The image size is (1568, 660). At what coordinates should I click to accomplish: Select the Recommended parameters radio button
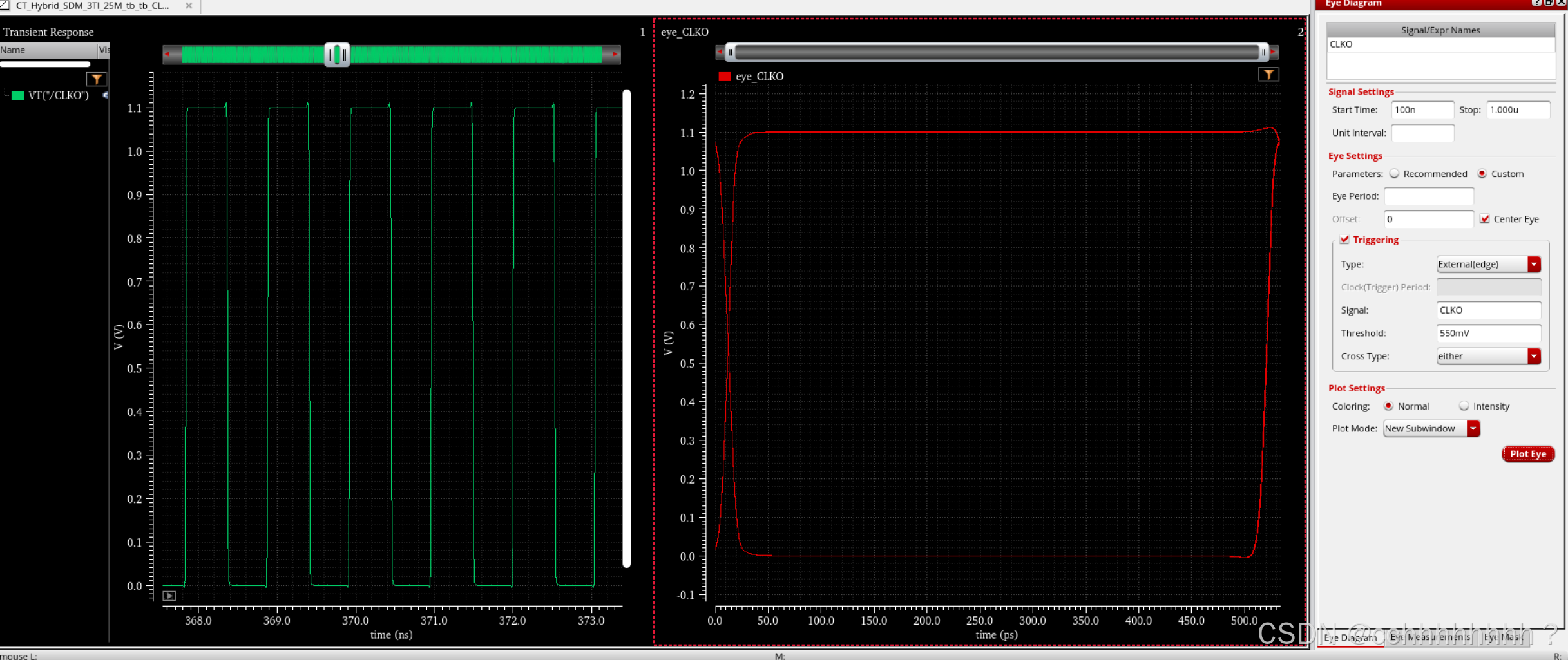coord(1395,174)
